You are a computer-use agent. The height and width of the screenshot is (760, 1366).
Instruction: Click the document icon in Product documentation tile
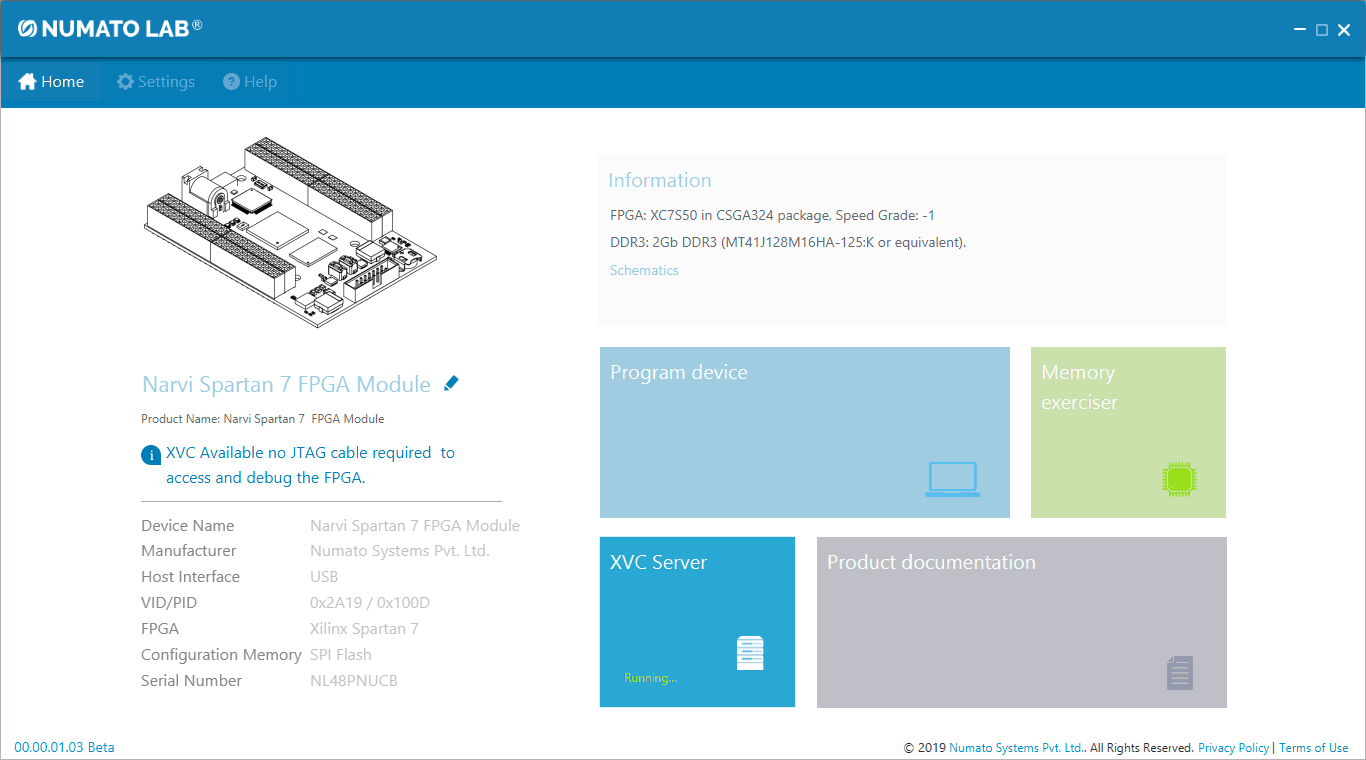pos(1180,672)
